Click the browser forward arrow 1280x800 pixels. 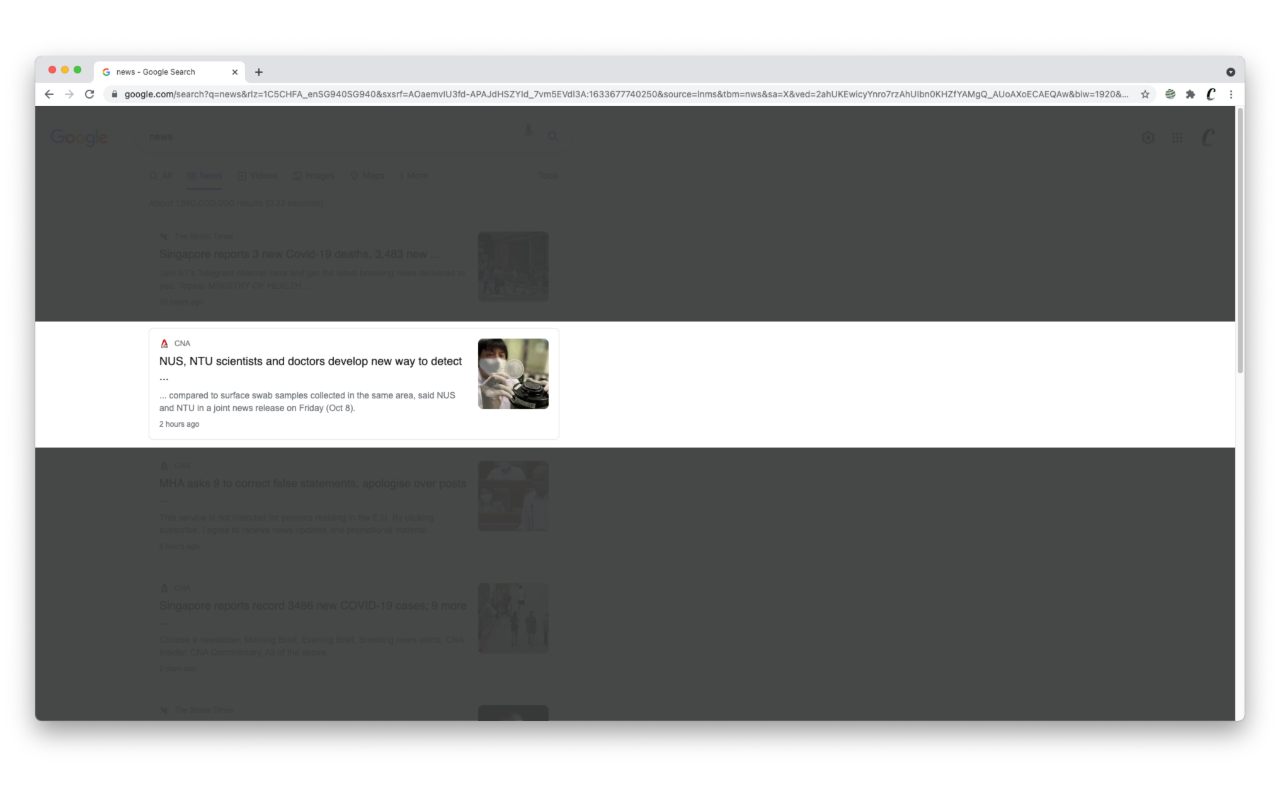click(x=69, y=94)
